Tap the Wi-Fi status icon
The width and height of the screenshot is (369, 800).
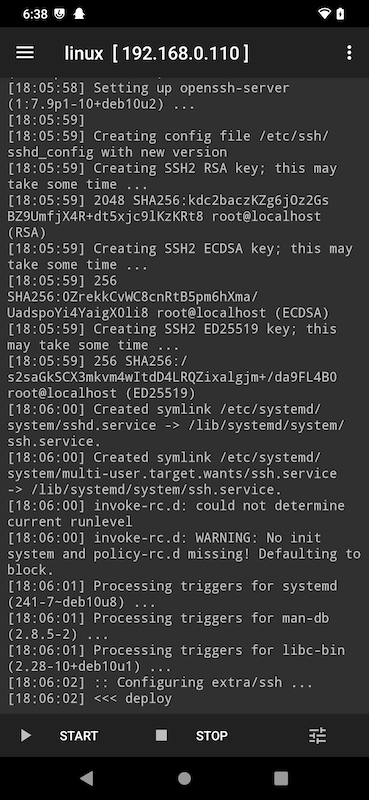click(x=324, y=14)
